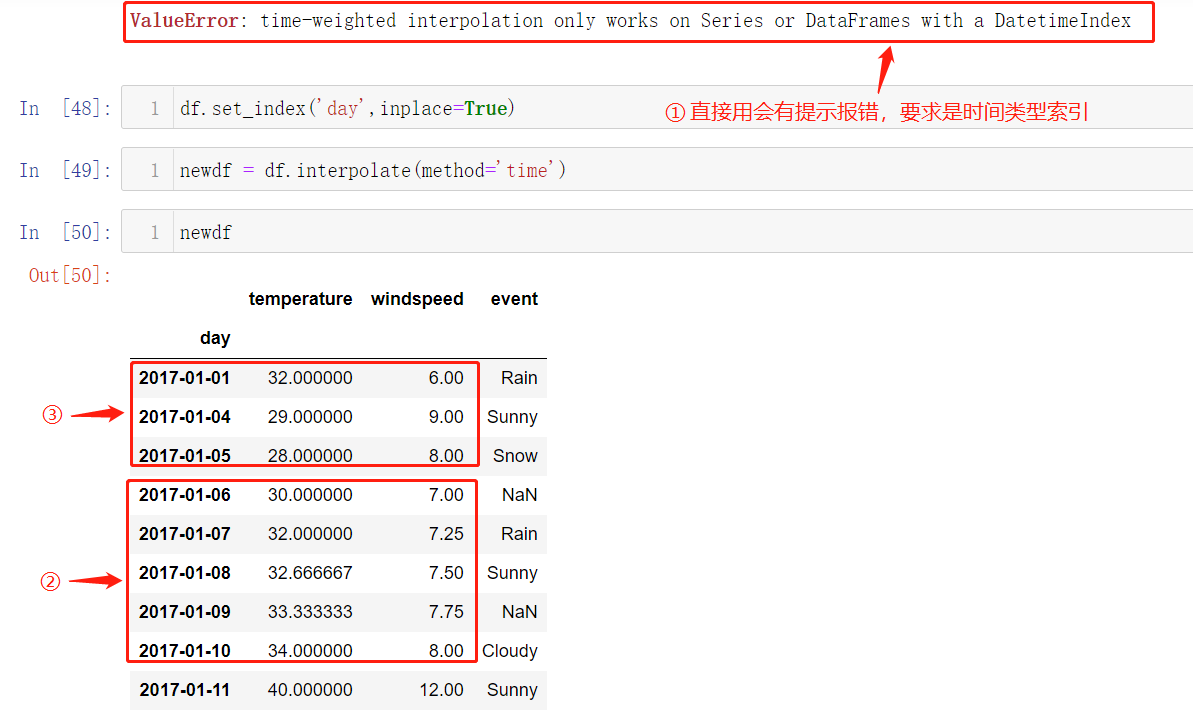Click event Sunny in 2017-01-11 row

[512, 690]
